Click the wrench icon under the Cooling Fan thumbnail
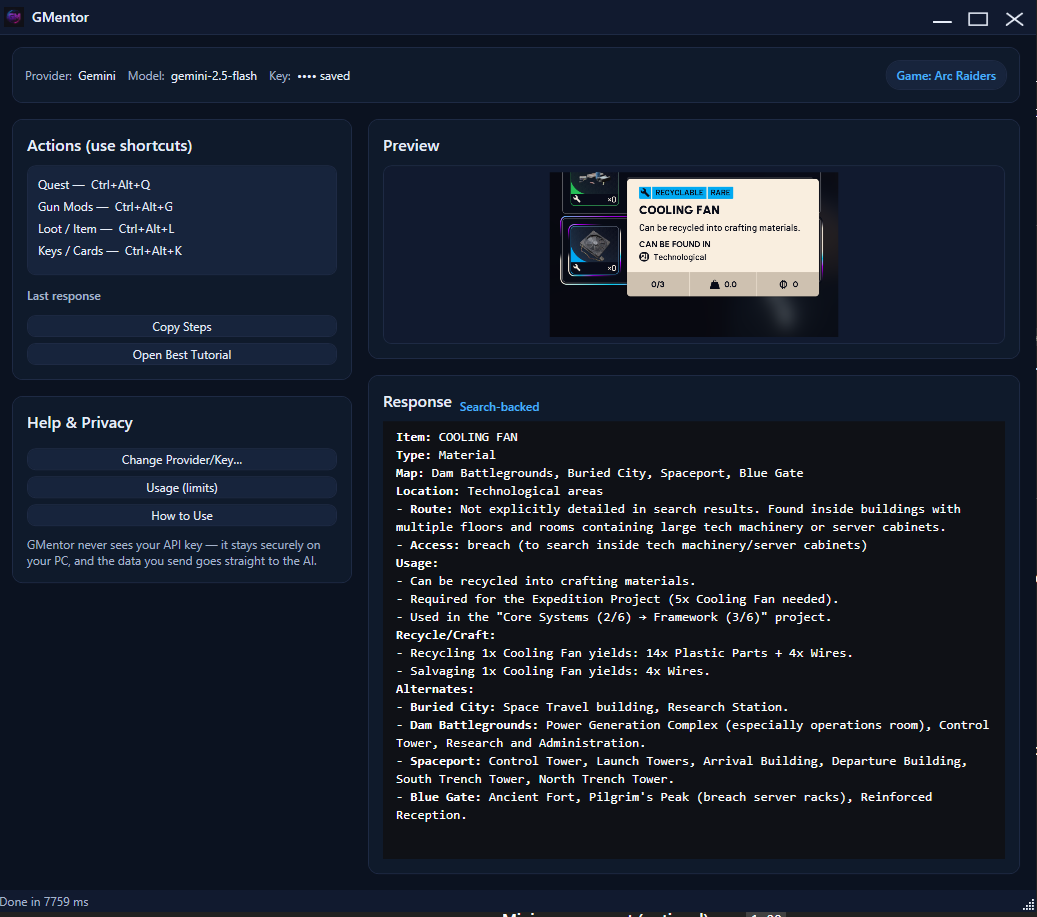This screenshot has height=917, width=1037. point(576,268)
